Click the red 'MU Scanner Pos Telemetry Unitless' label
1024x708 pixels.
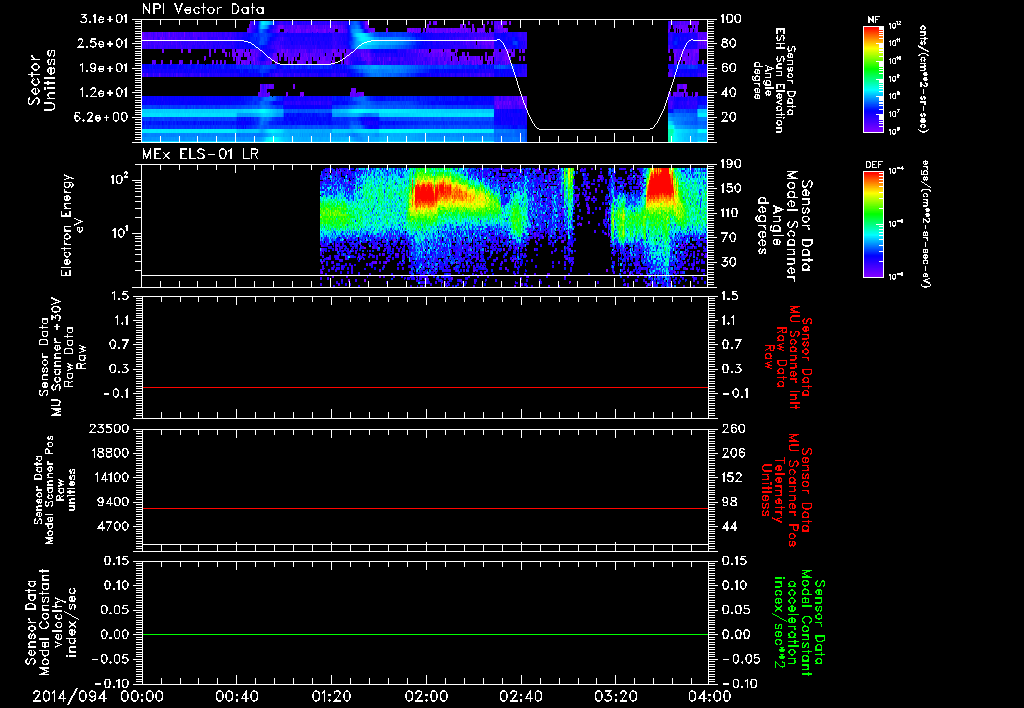pos(786,490)
